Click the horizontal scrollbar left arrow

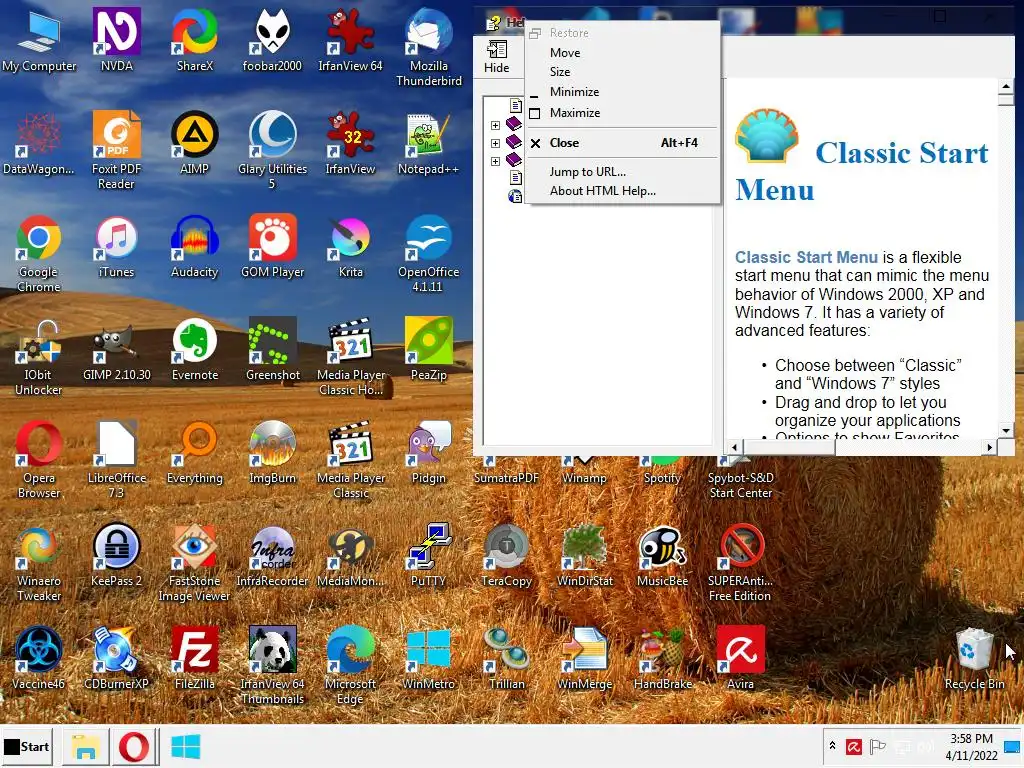click(735, 447)
